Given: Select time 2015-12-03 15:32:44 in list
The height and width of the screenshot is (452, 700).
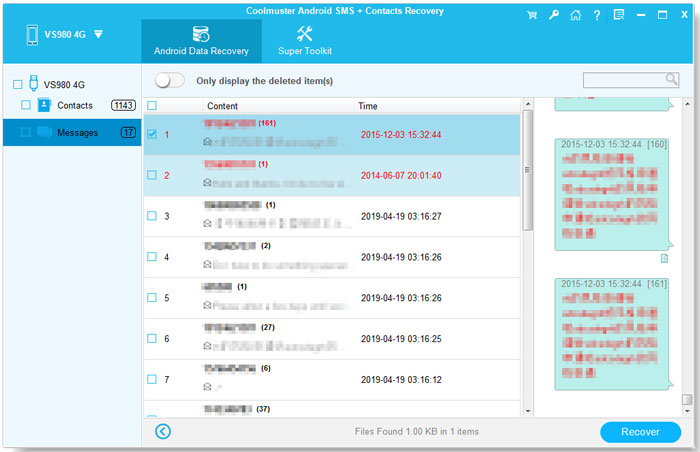Looking at the screenshot, I should (401, 135).
